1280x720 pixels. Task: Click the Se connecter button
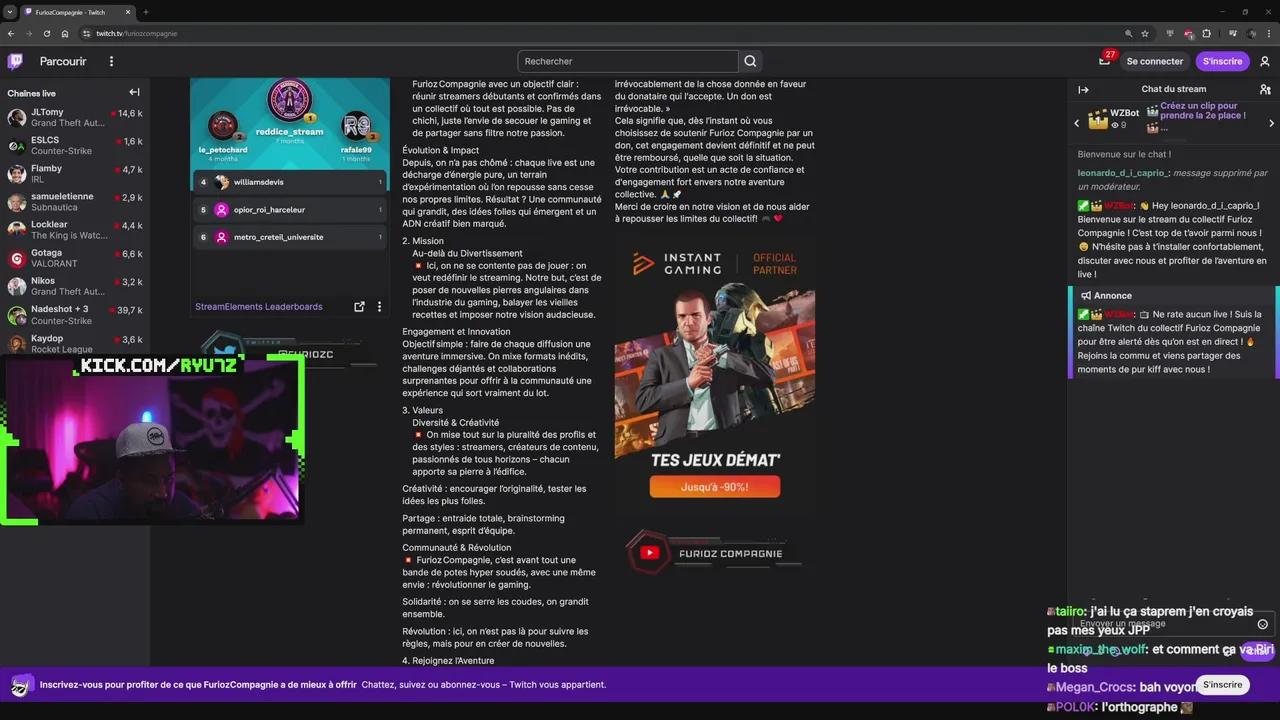tap(1154, 61)
